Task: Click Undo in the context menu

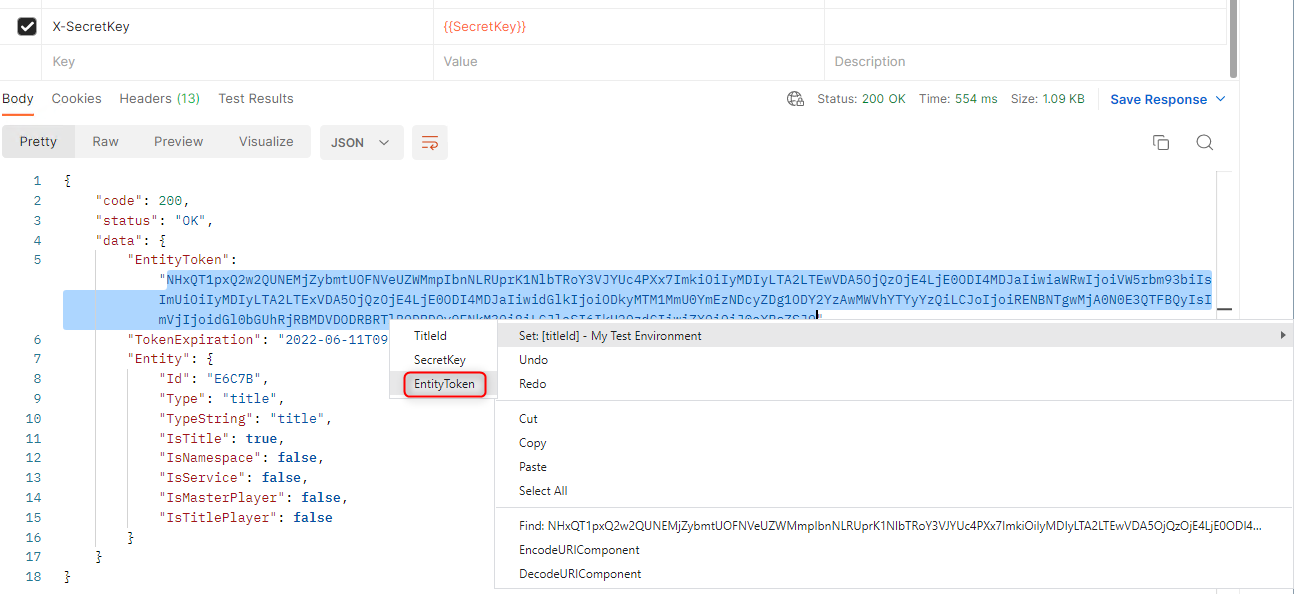Action: pyautogui.click(x=532, y=359)
